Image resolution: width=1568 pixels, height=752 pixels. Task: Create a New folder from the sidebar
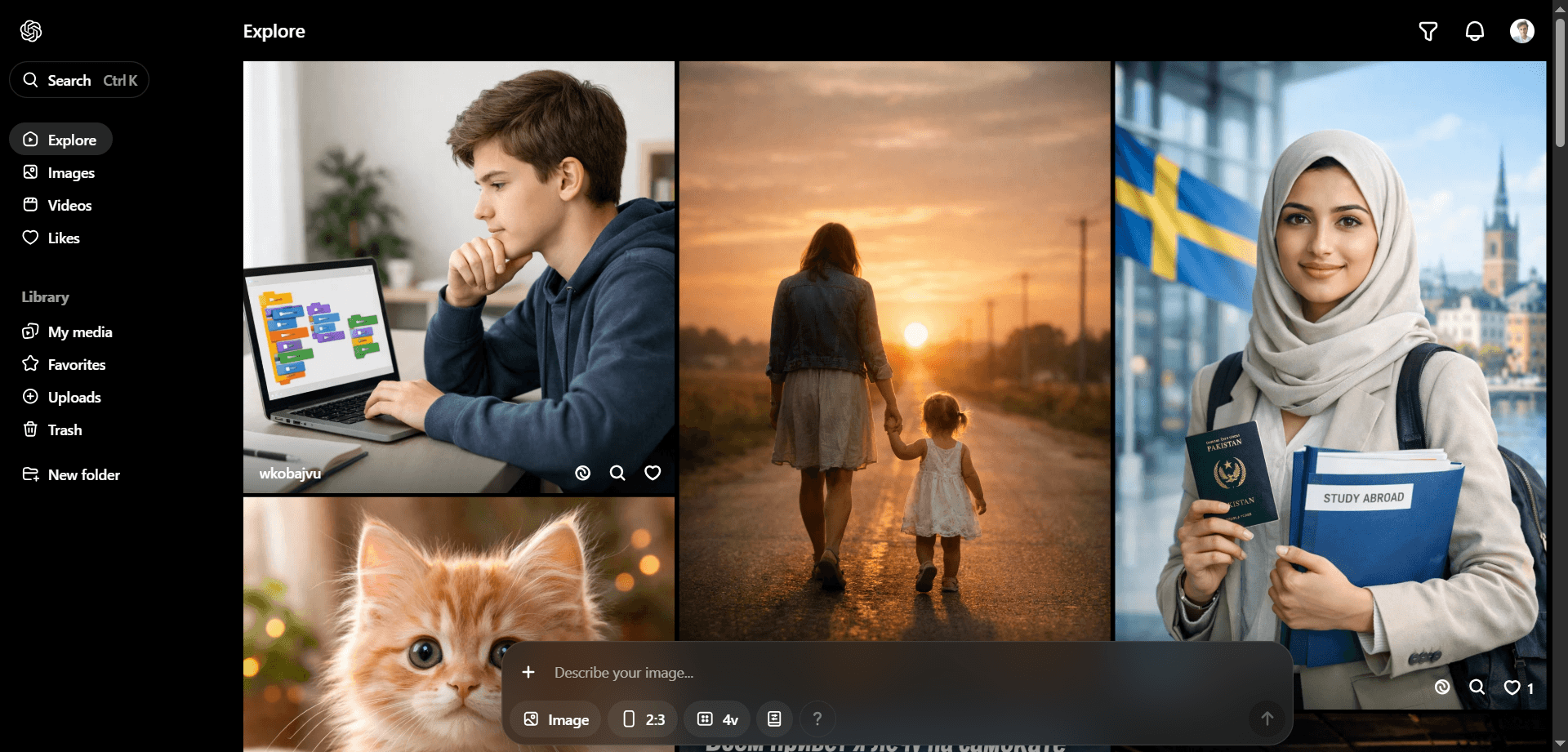[x=84, y=474]
